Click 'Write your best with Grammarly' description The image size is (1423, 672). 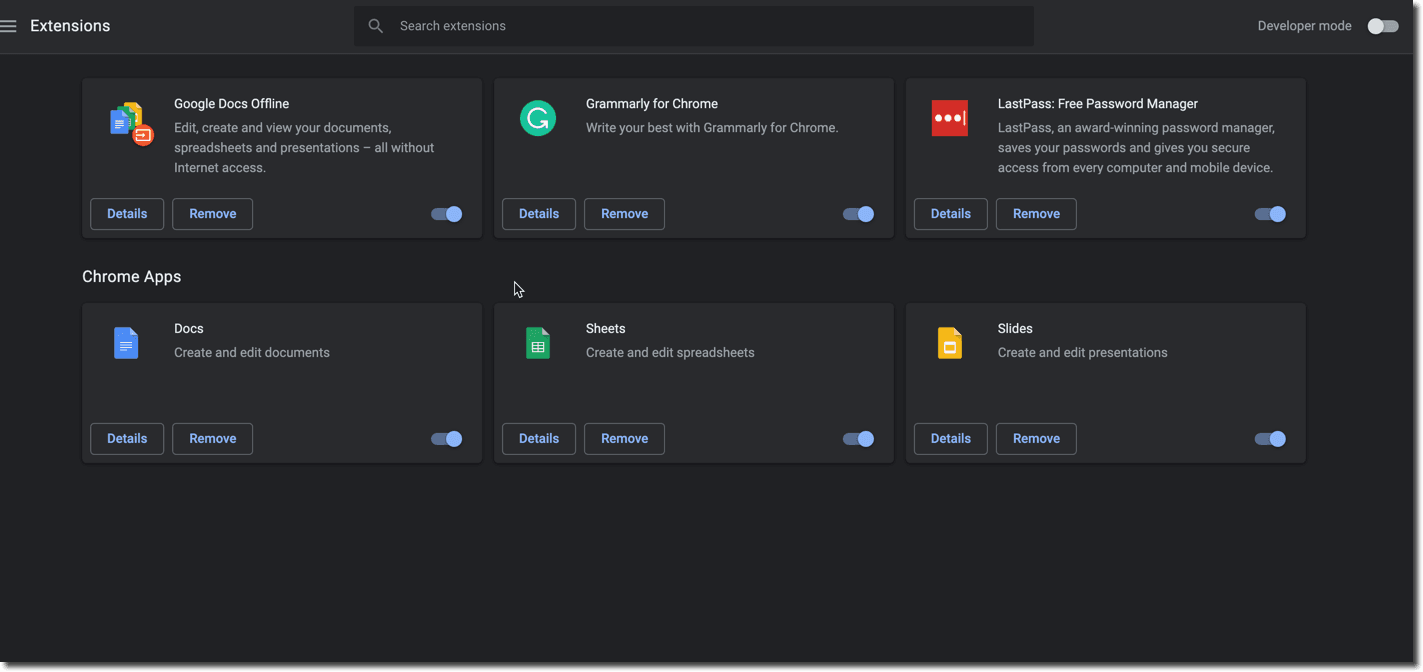[712, 128]
